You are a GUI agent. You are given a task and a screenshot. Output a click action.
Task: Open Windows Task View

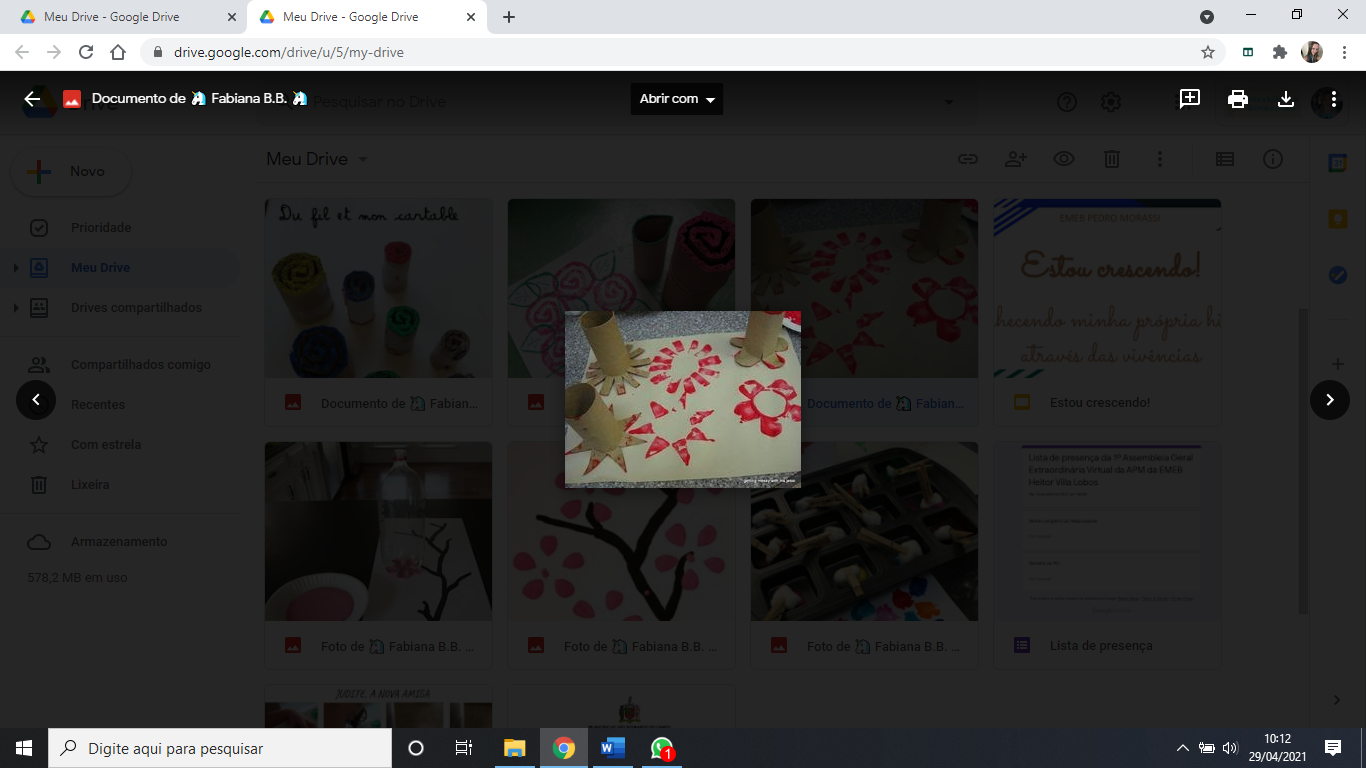click(464, 748)
